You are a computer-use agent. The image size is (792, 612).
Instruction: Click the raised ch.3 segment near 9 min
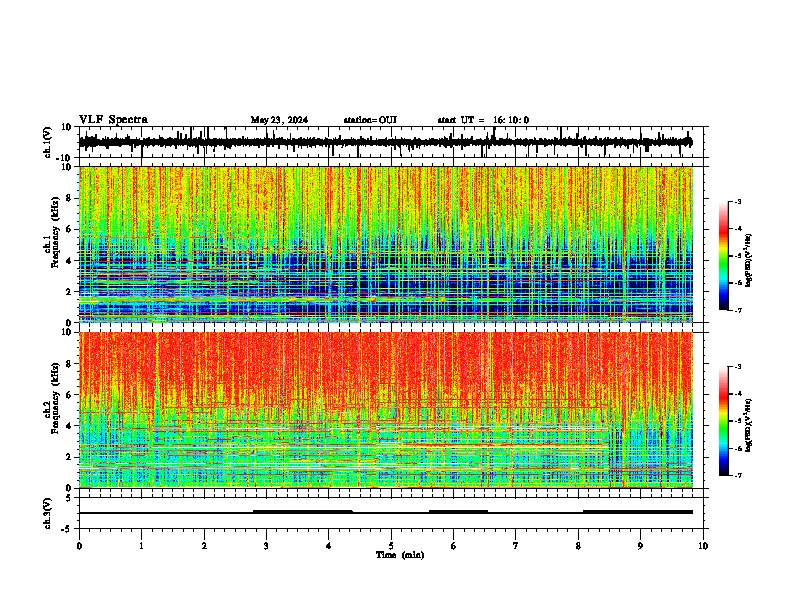(638, 512)
